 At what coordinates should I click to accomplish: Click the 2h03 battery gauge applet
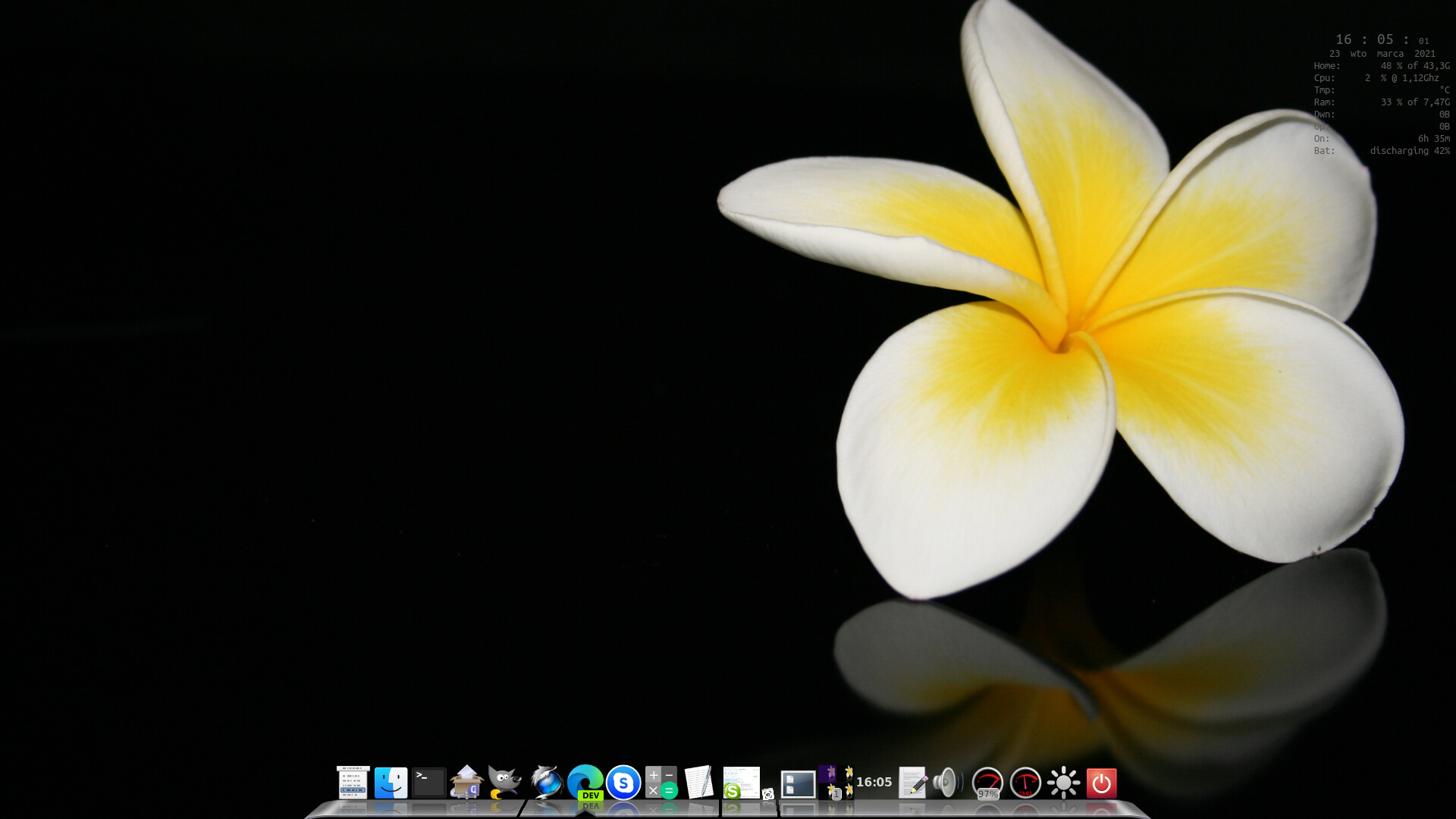coord(1025,783)
